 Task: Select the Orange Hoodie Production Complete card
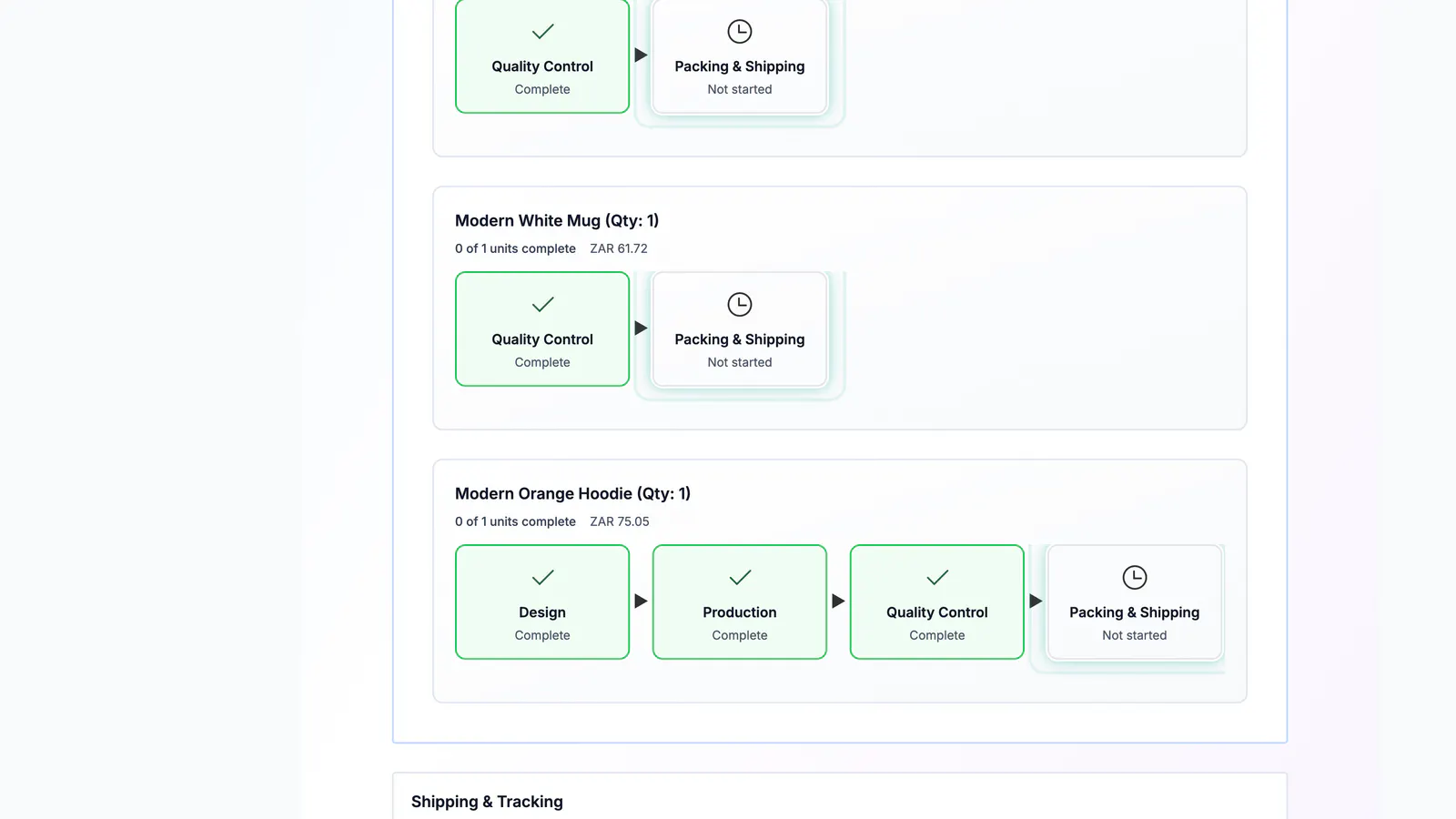[740, 602]
